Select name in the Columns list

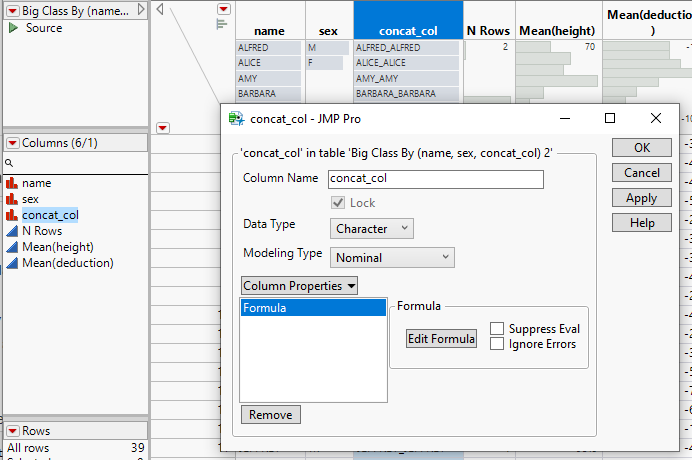point(37,183)
